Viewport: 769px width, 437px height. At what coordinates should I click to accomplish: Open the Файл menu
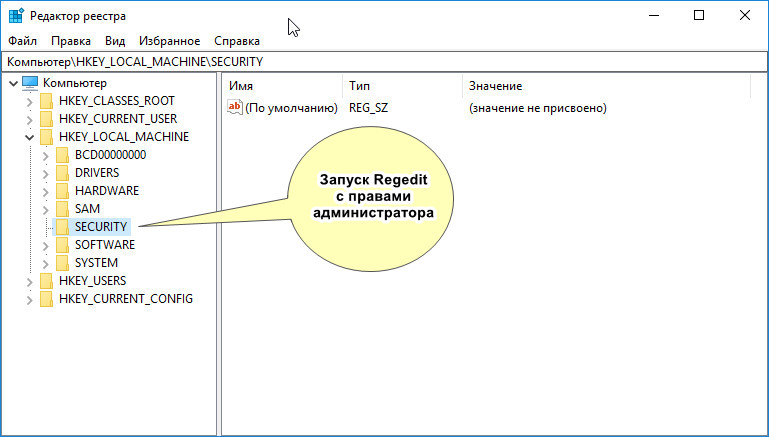click(x=23, y=41)
